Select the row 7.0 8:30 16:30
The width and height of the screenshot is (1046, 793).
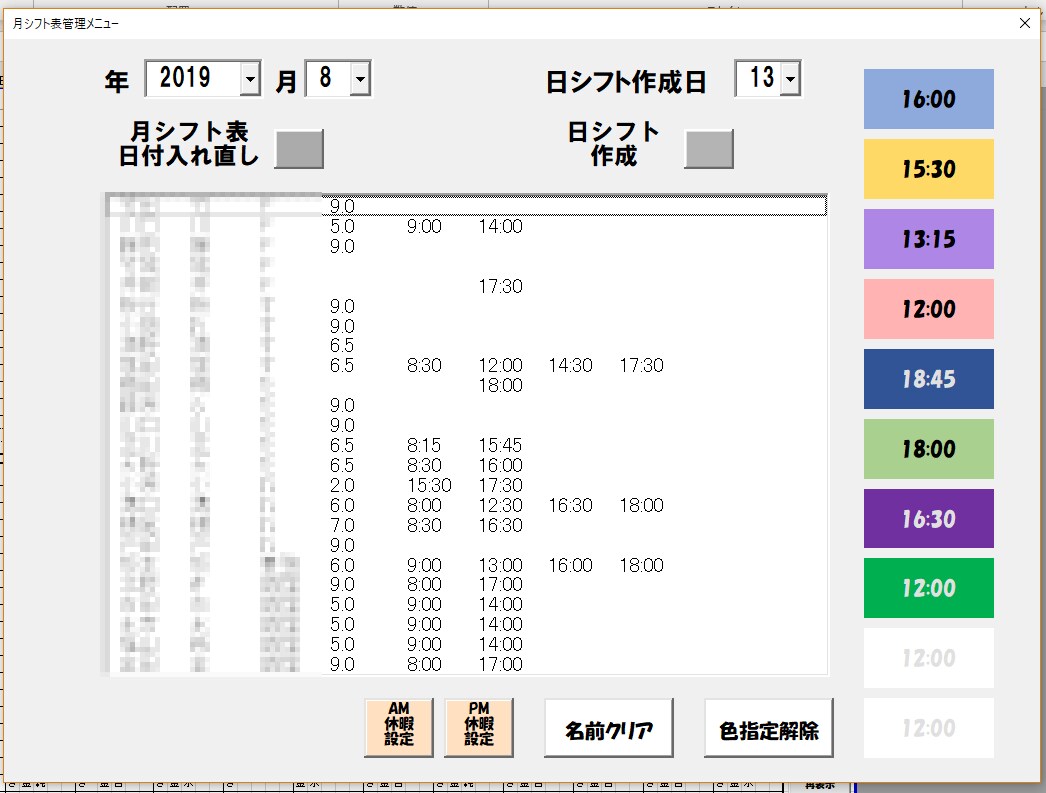pyautogui.click(x=467, y=526)
